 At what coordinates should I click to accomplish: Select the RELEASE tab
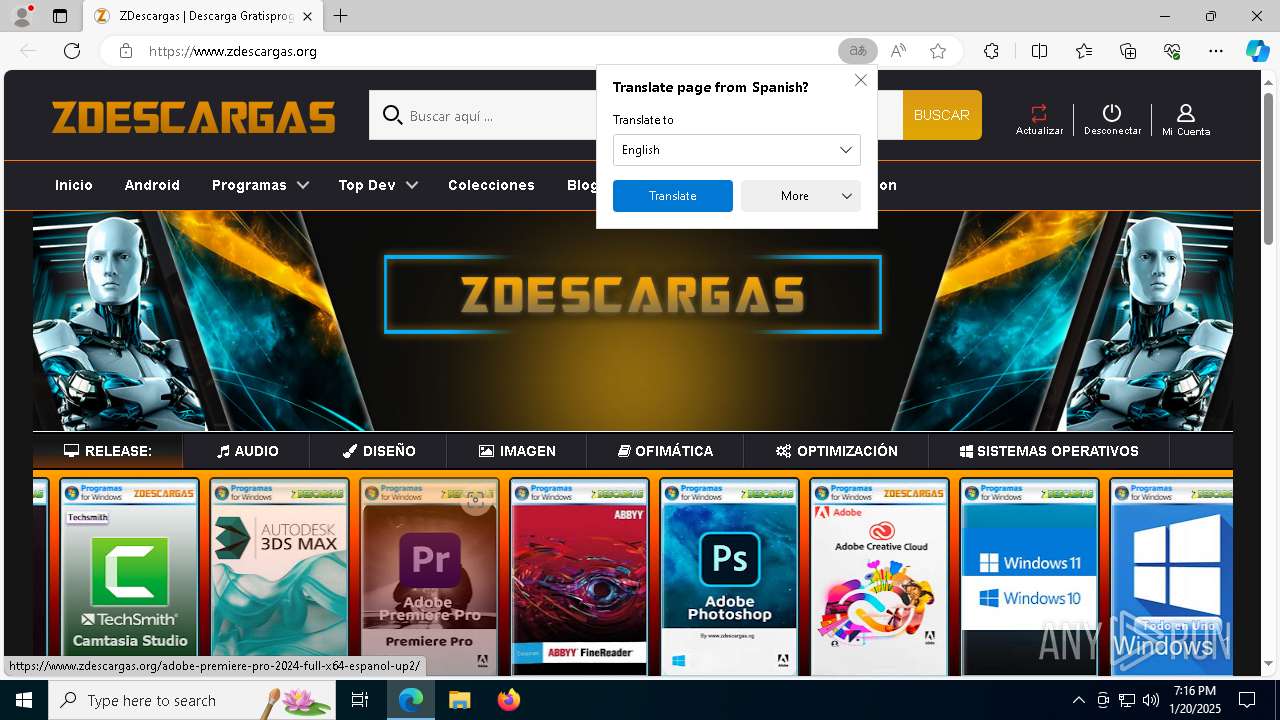pyautogui.click(x=108, y=451)
